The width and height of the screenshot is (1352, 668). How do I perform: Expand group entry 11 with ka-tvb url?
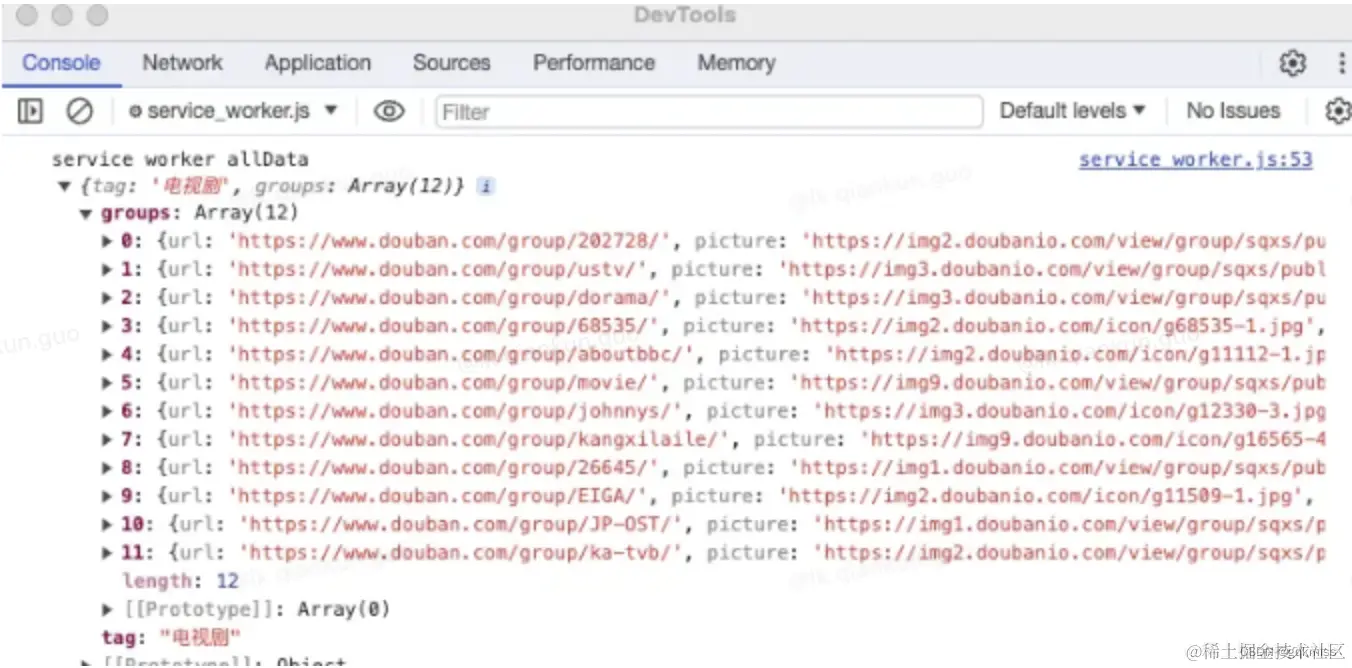(x=107, y=552)
